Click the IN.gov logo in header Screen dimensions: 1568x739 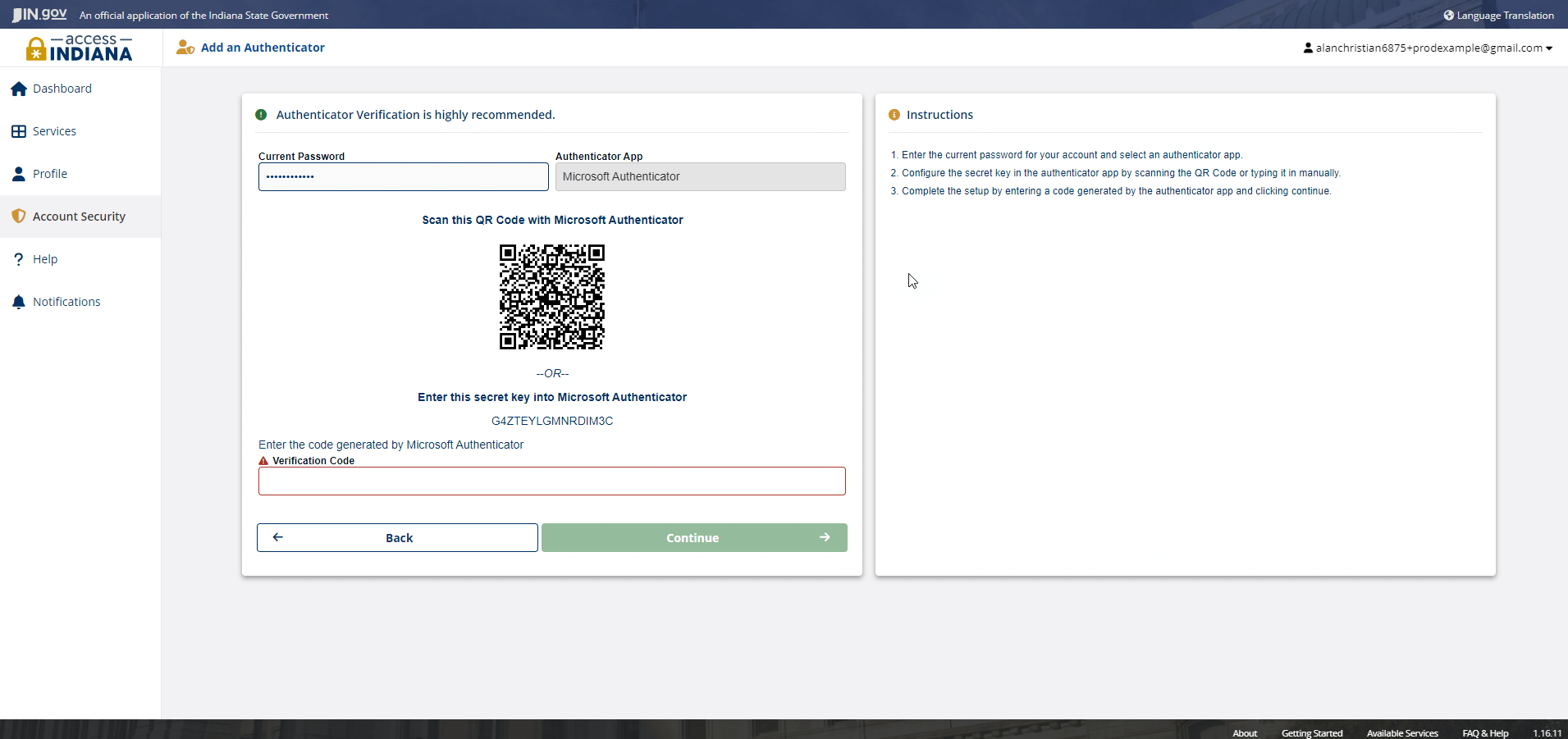(39, 15)
